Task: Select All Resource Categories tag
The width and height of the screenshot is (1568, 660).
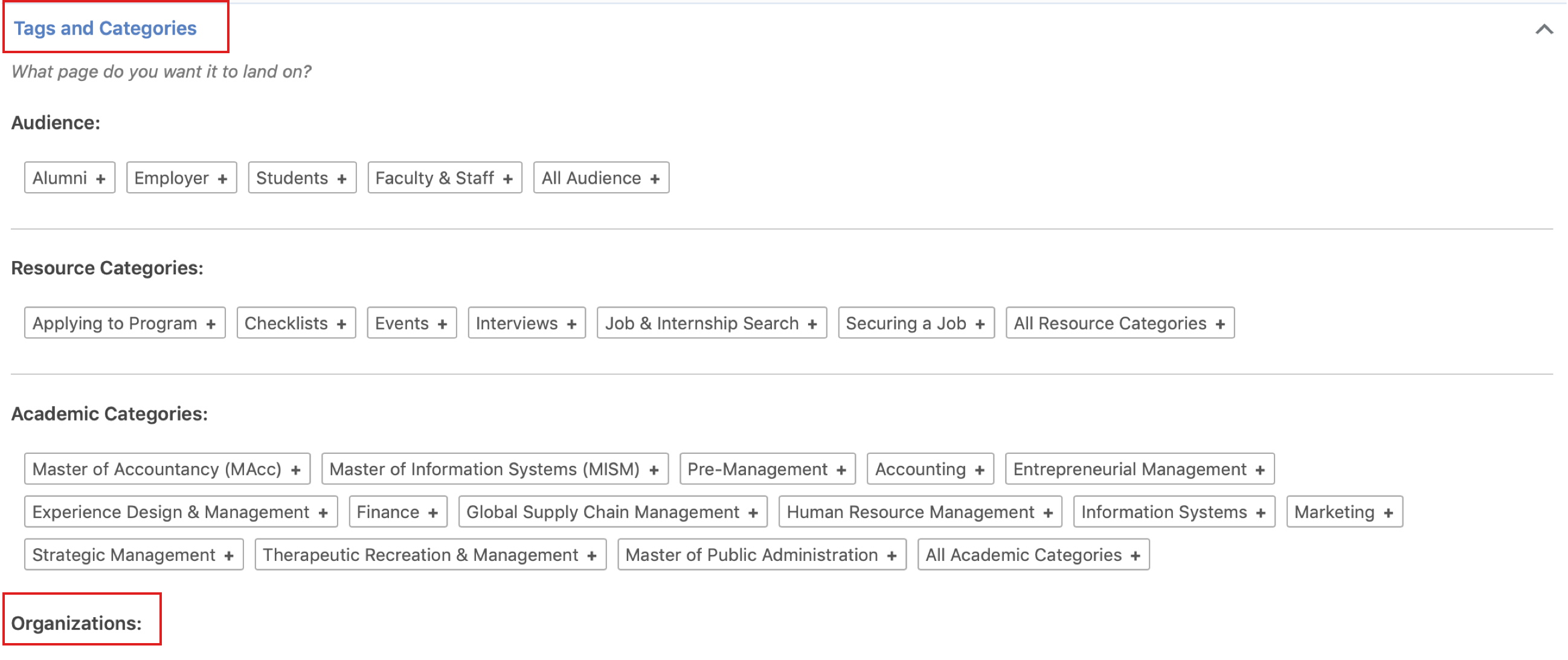Action: pyautogui.click(x=1119, y=323)
